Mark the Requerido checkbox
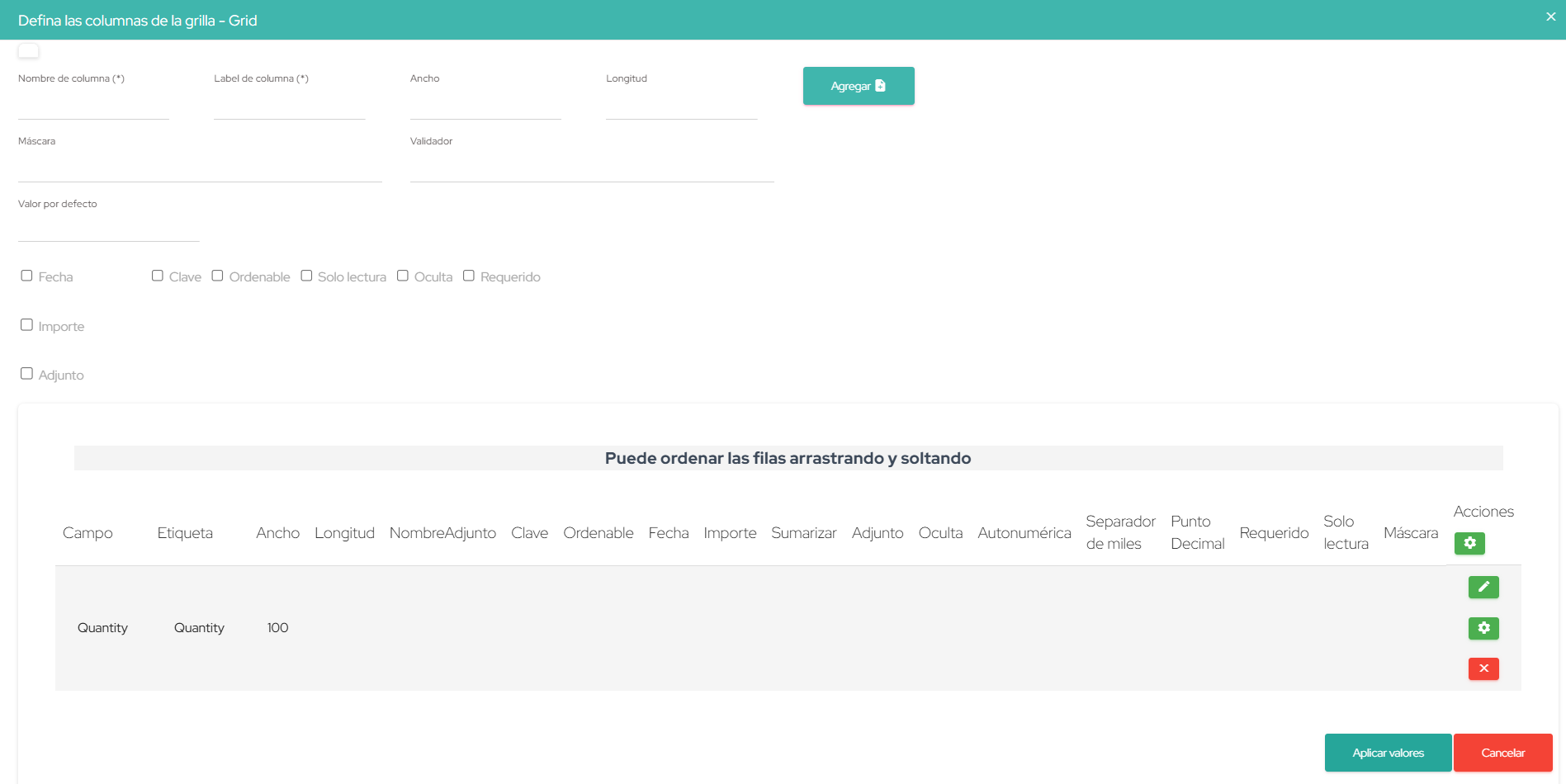1566x784 pixels. [x=469, y=276]
